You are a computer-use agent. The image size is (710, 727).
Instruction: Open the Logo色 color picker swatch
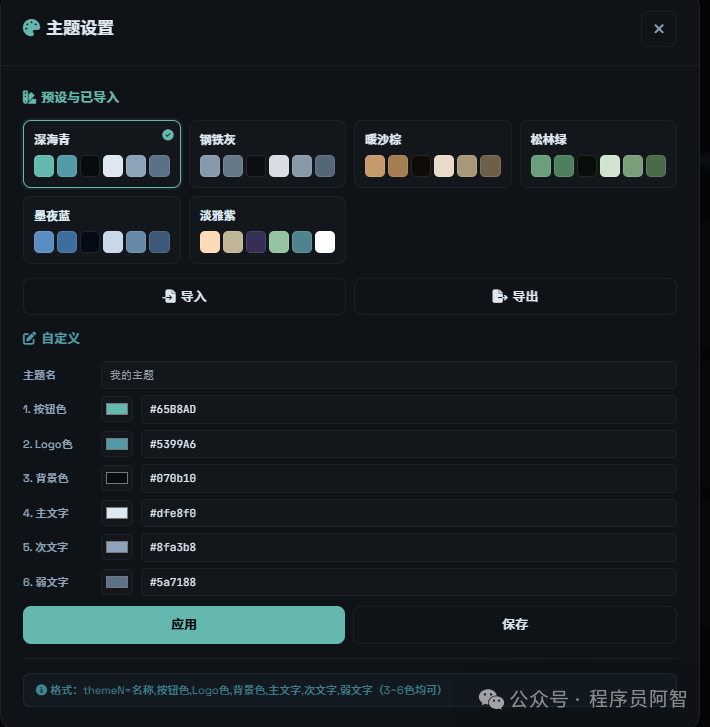click(117, 444)
